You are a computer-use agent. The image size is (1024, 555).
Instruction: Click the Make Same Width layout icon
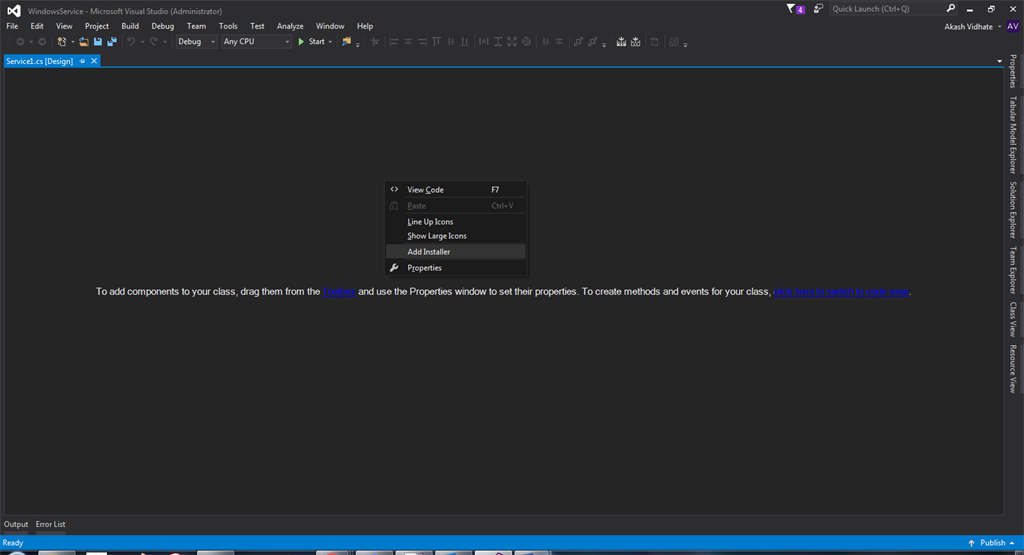tap(483, 42)
